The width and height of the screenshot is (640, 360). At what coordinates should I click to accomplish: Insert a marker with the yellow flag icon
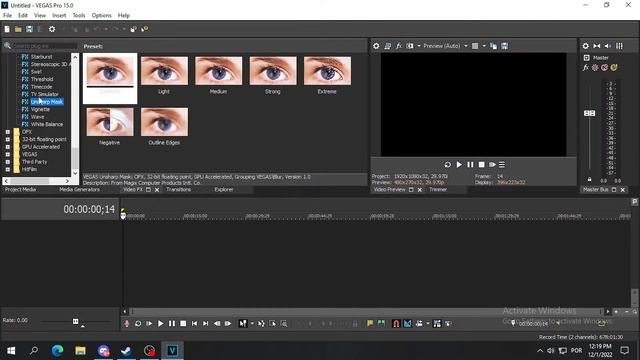[x=370, y=323]
